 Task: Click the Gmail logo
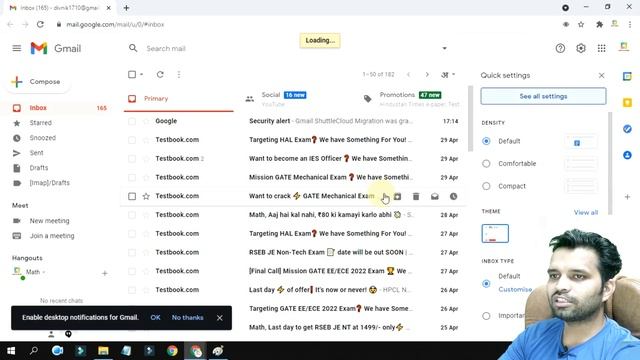click(56, 49)
